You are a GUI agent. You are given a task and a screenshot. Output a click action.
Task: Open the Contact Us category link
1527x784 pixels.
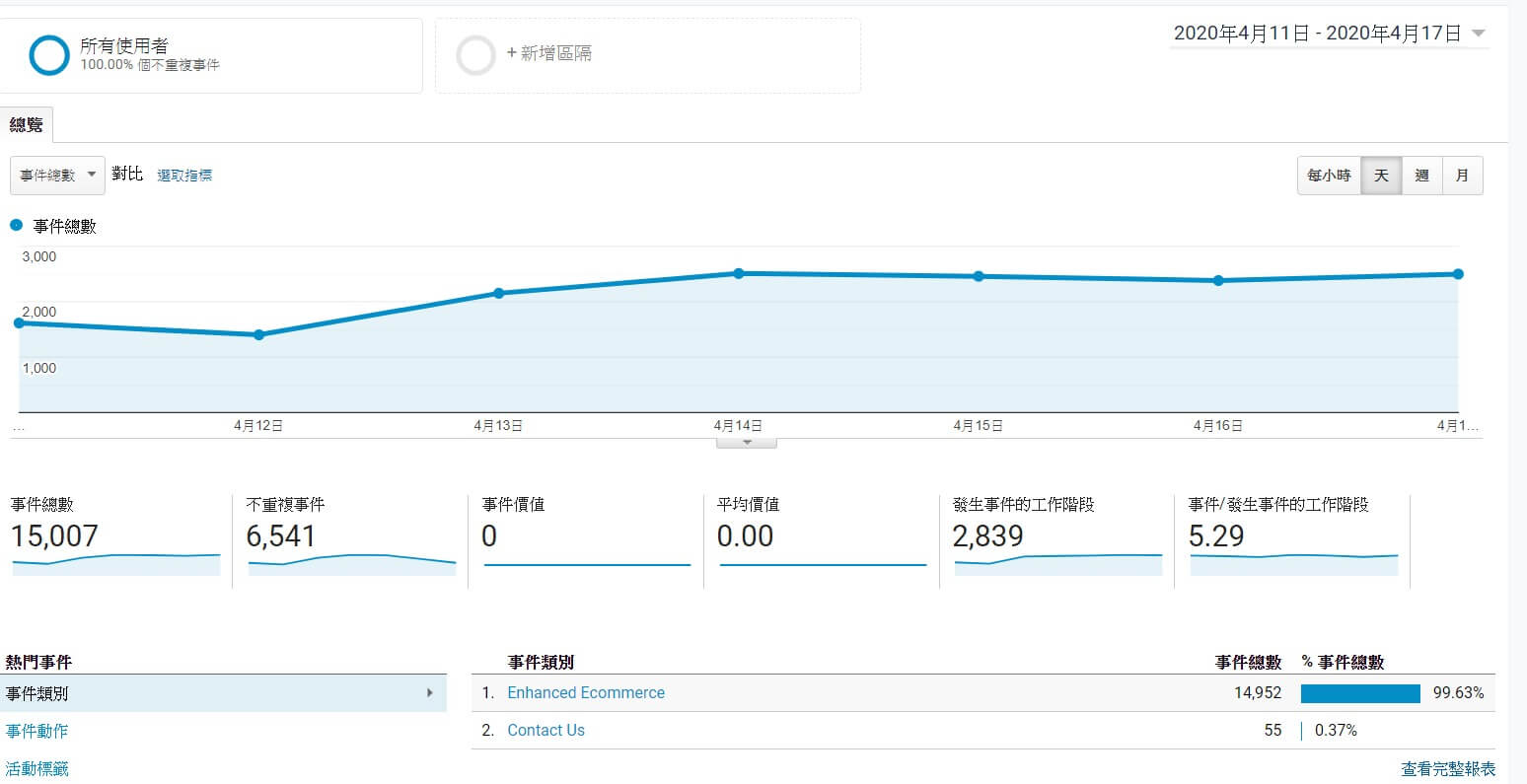(545, 731)
